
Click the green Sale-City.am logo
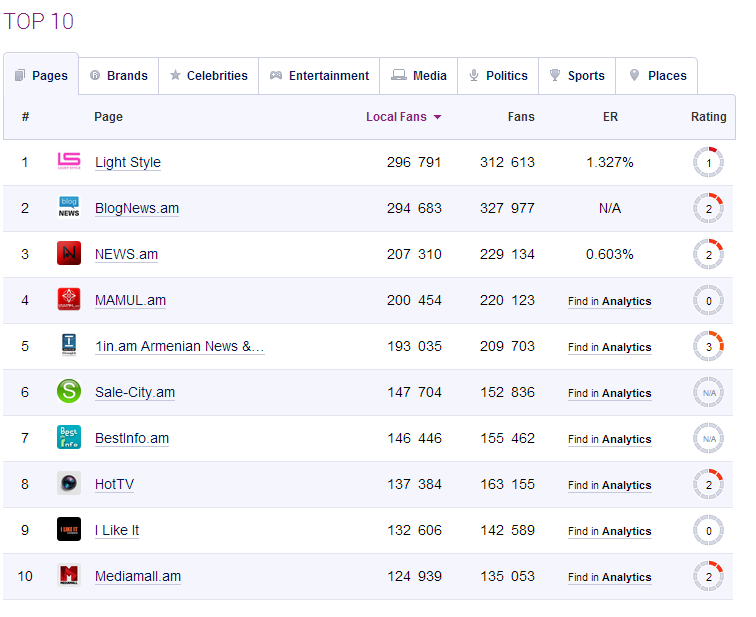pos(69,392)
